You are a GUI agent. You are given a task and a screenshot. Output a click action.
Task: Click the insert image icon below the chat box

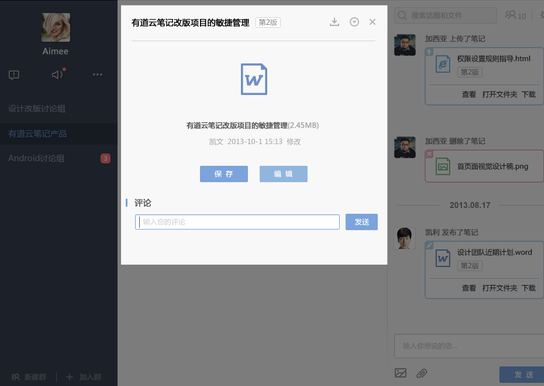coord(400,373)
